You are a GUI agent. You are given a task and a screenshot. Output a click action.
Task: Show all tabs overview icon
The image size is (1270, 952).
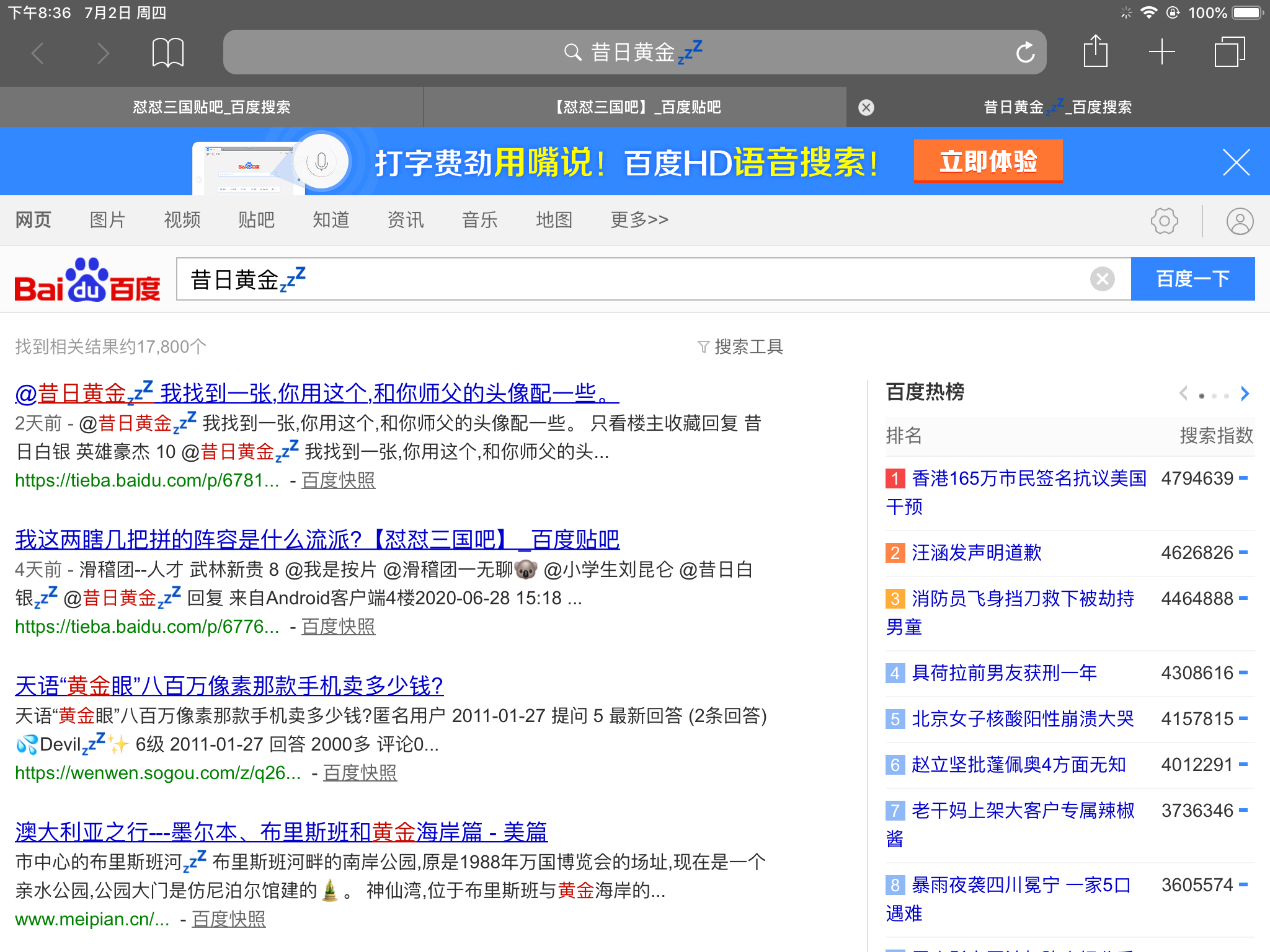coord(1229,52)
